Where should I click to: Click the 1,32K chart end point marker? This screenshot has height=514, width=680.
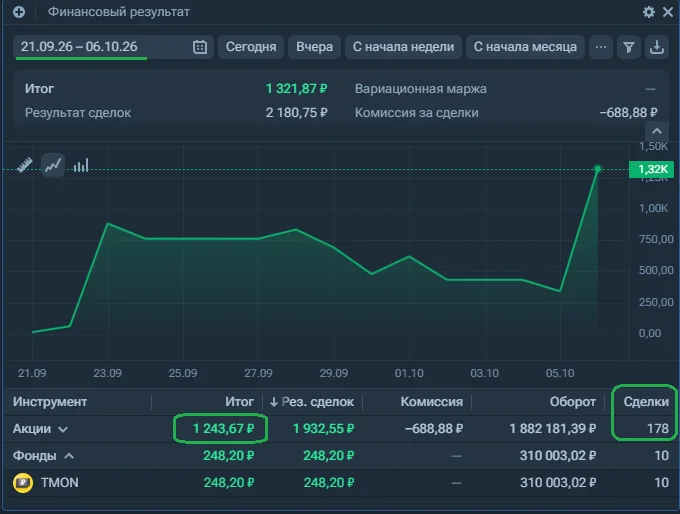(598, 169)
